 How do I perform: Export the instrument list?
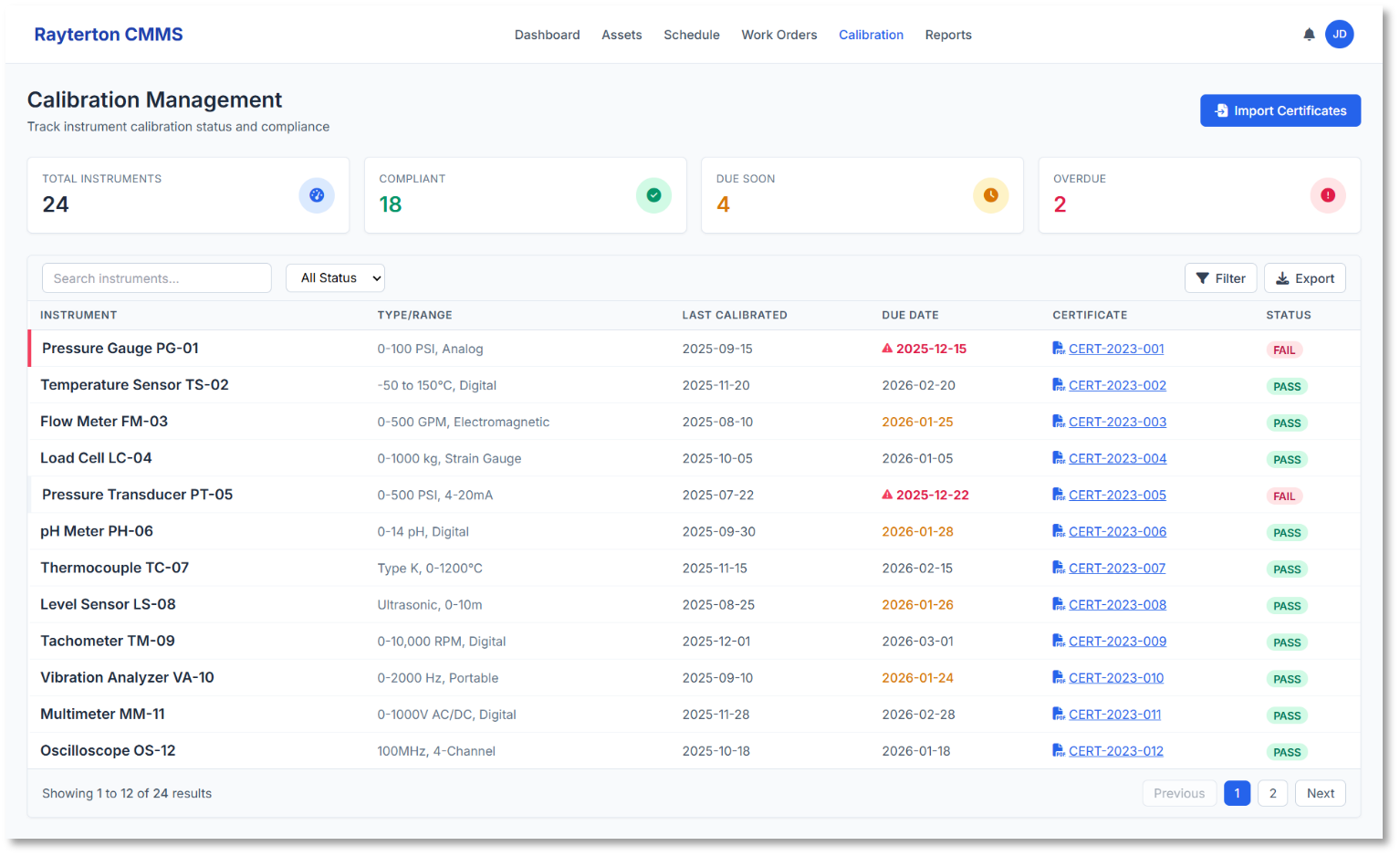click(1304, 278)
